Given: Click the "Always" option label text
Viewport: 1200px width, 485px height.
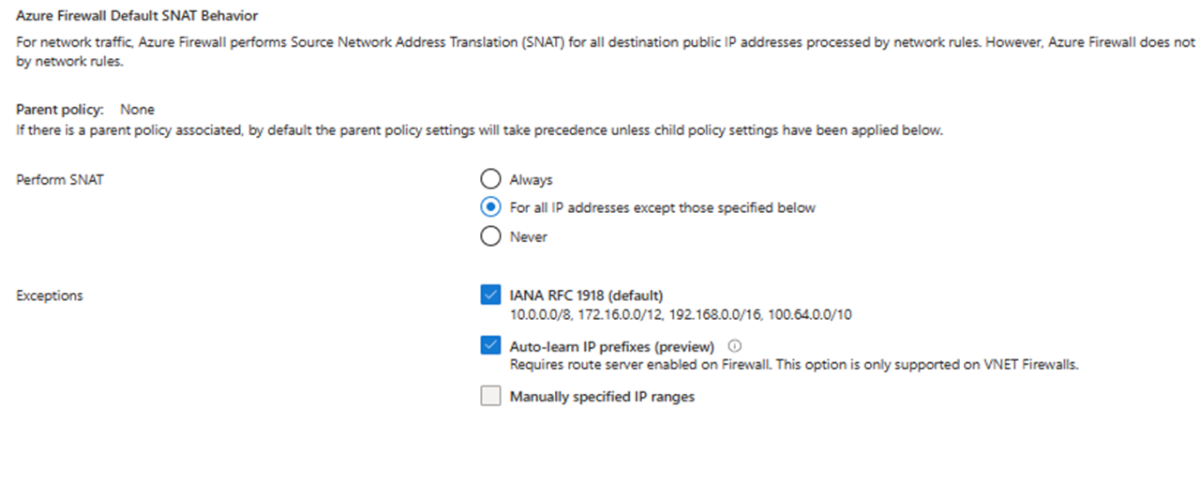Looking at the screenshot, I should point(531,180).
